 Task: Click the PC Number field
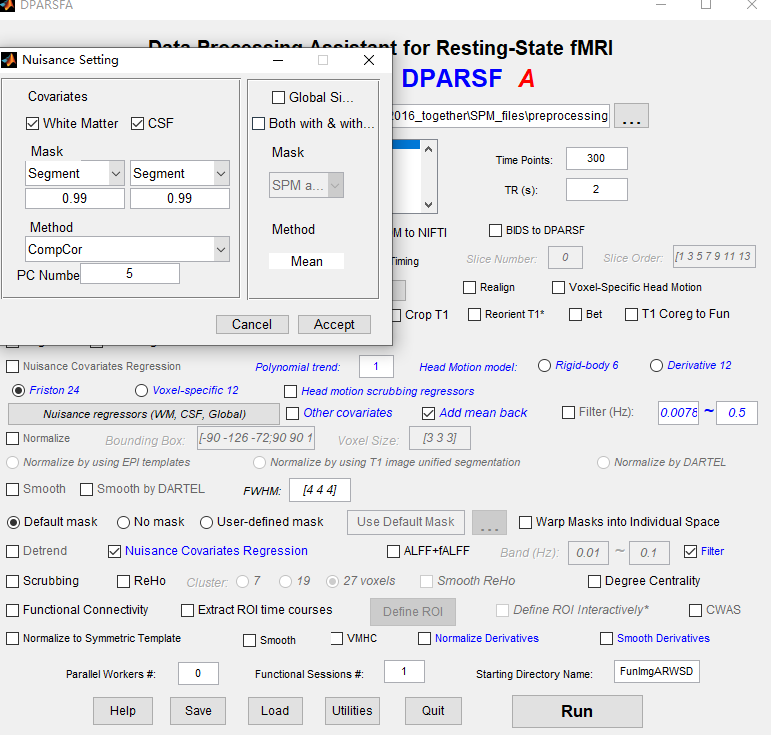coord(130,274)
